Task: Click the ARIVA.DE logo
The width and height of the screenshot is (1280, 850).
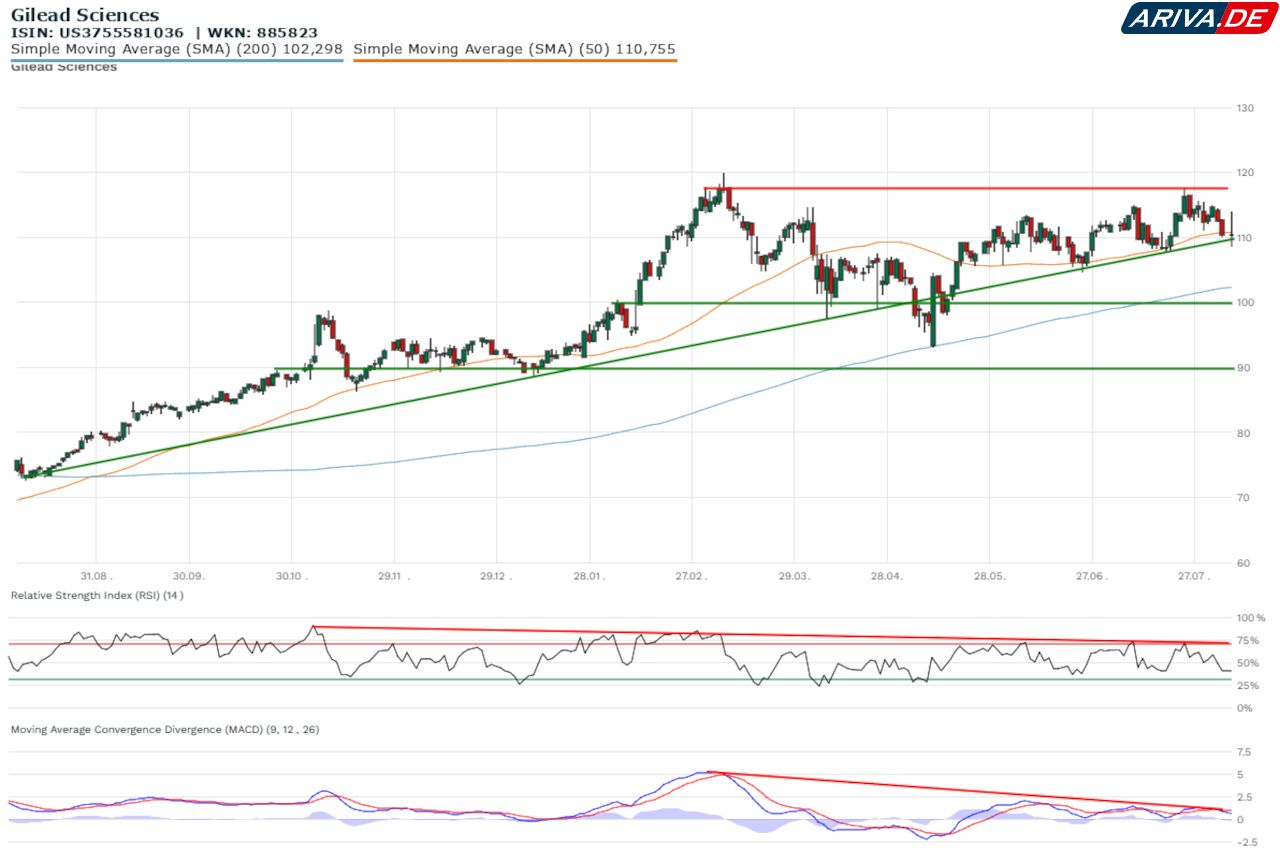Action: pyautogui.click(x=1198, y=18)
